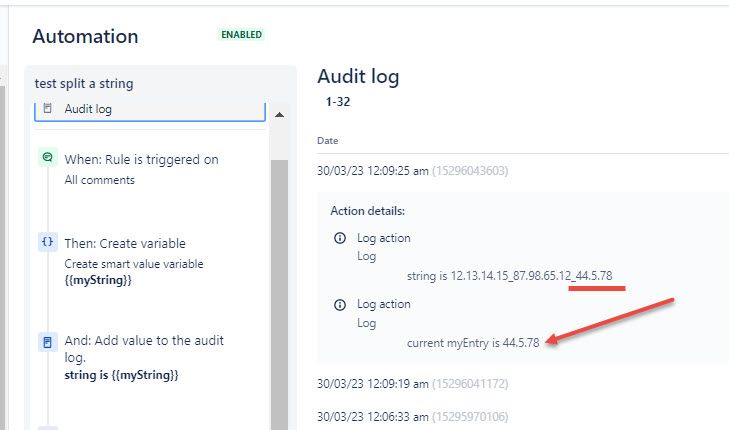Click the curly braces Create variable icon
The width and height of the screenshot is (729, 430).
click(47, 242)
